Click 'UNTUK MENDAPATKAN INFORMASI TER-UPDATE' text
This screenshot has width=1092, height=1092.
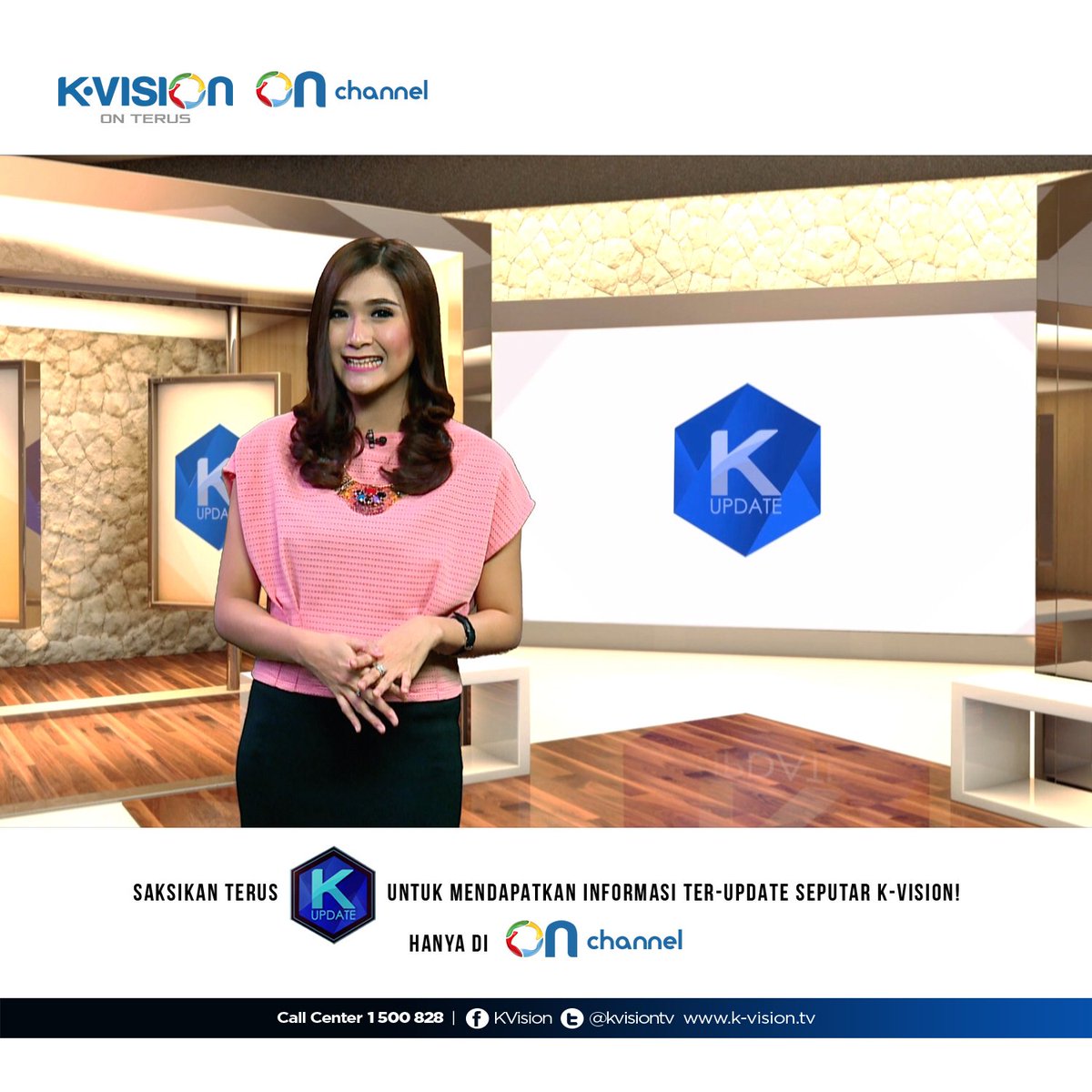(588, 893)
